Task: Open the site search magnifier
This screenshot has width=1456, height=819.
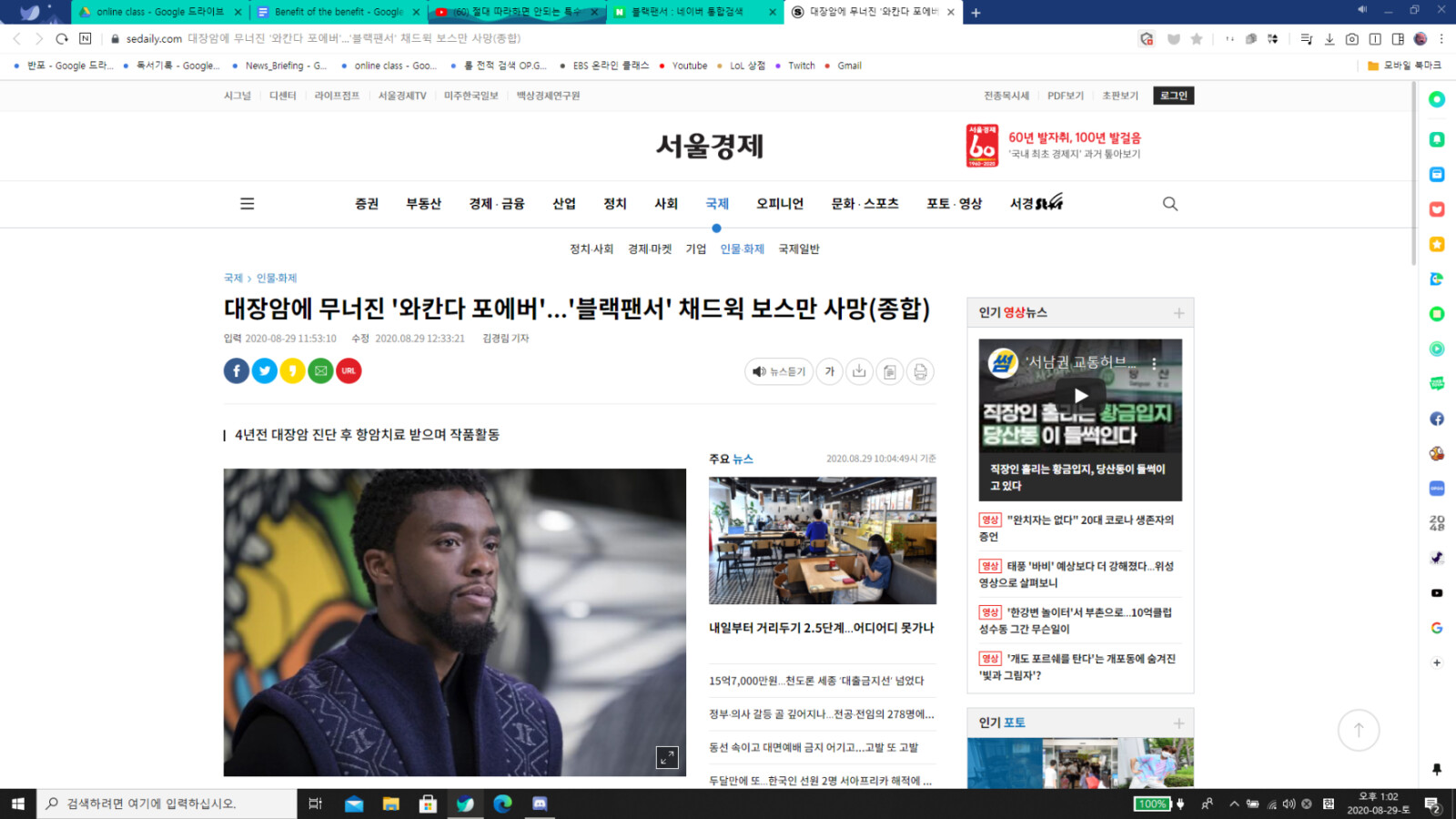Action: click(1170, 204)
